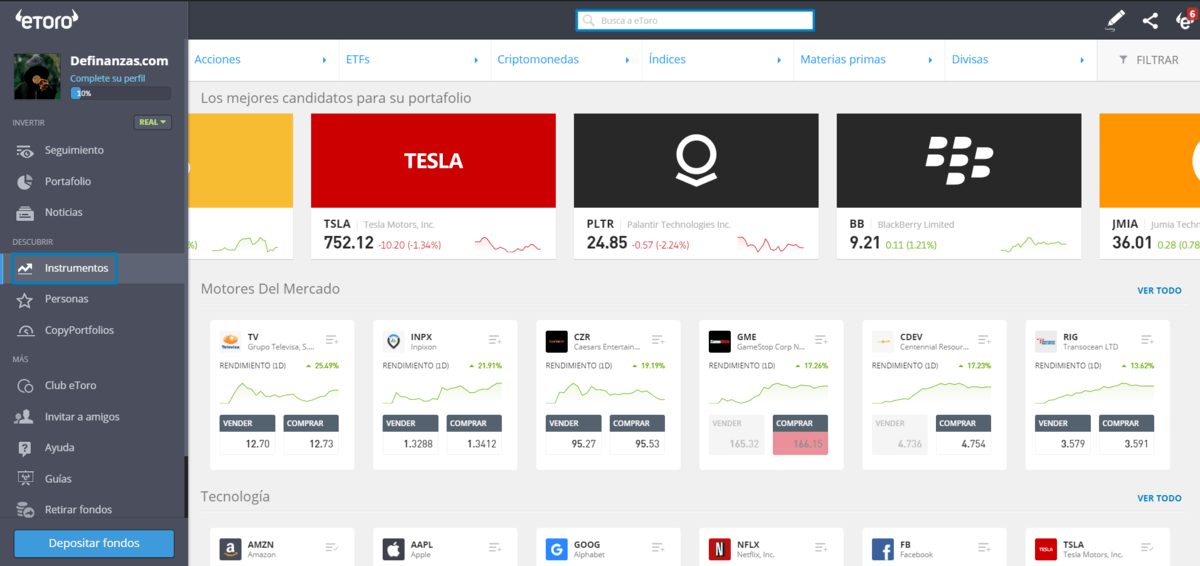Expand the Acciones category arrow
Screen dimensions: 1200x566
[324, 60]
